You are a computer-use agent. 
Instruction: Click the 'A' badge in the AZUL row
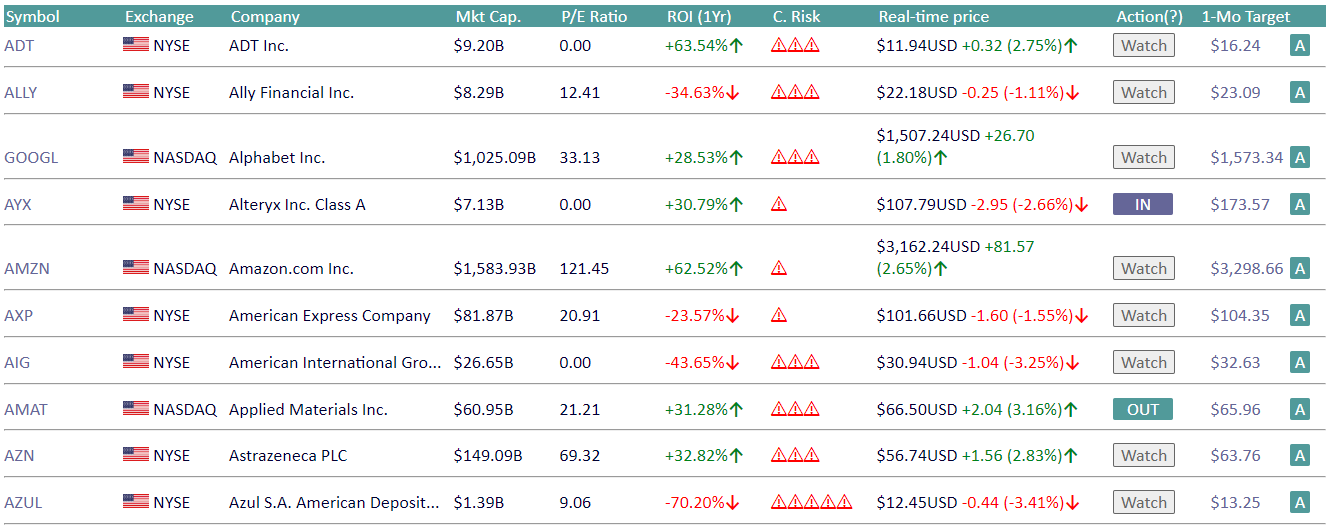coord(1299,502)
